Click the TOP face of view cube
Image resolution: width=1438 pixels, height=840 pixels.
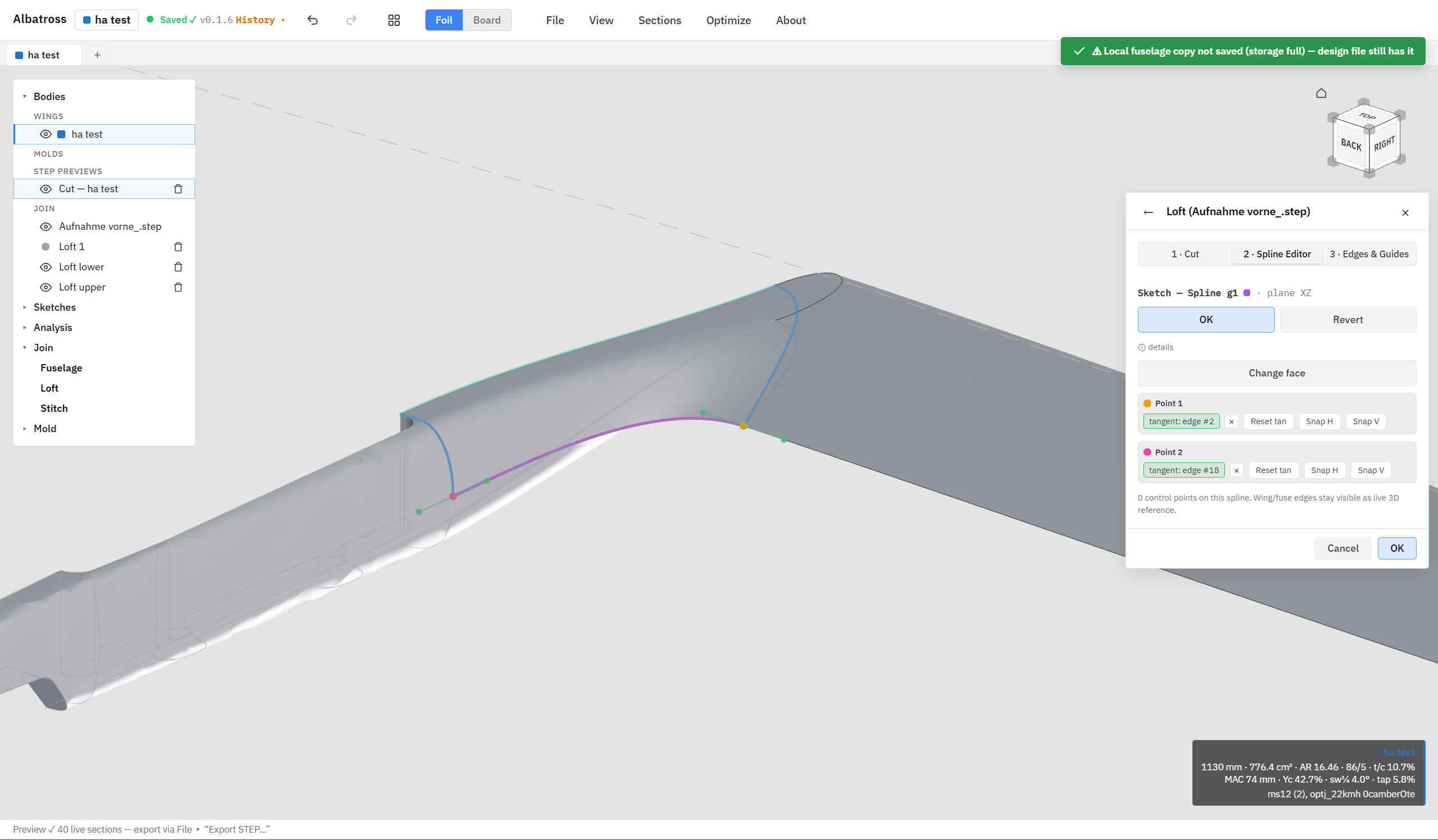click(1367, 116)
